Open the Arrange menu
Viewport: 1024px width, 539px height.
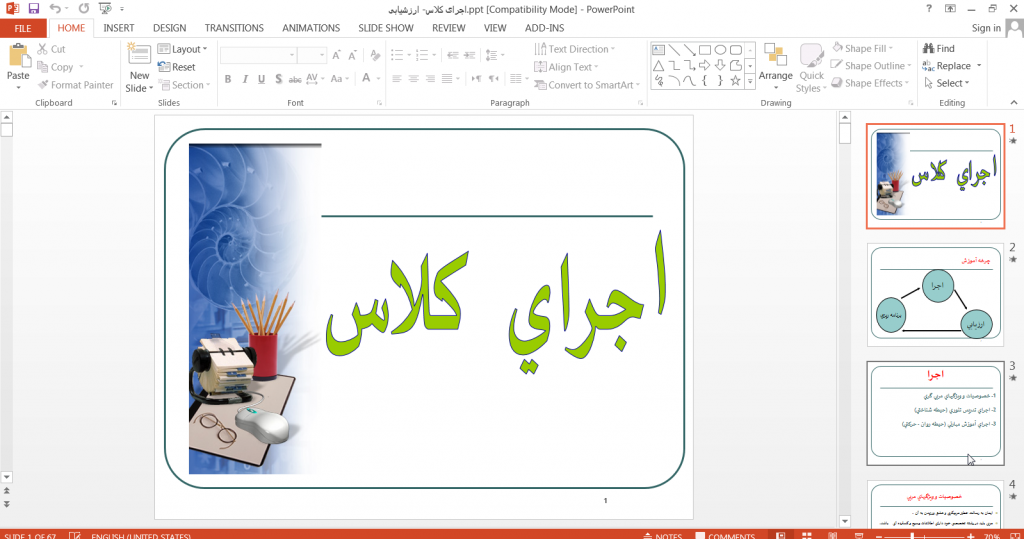click(x=775, y=67)
